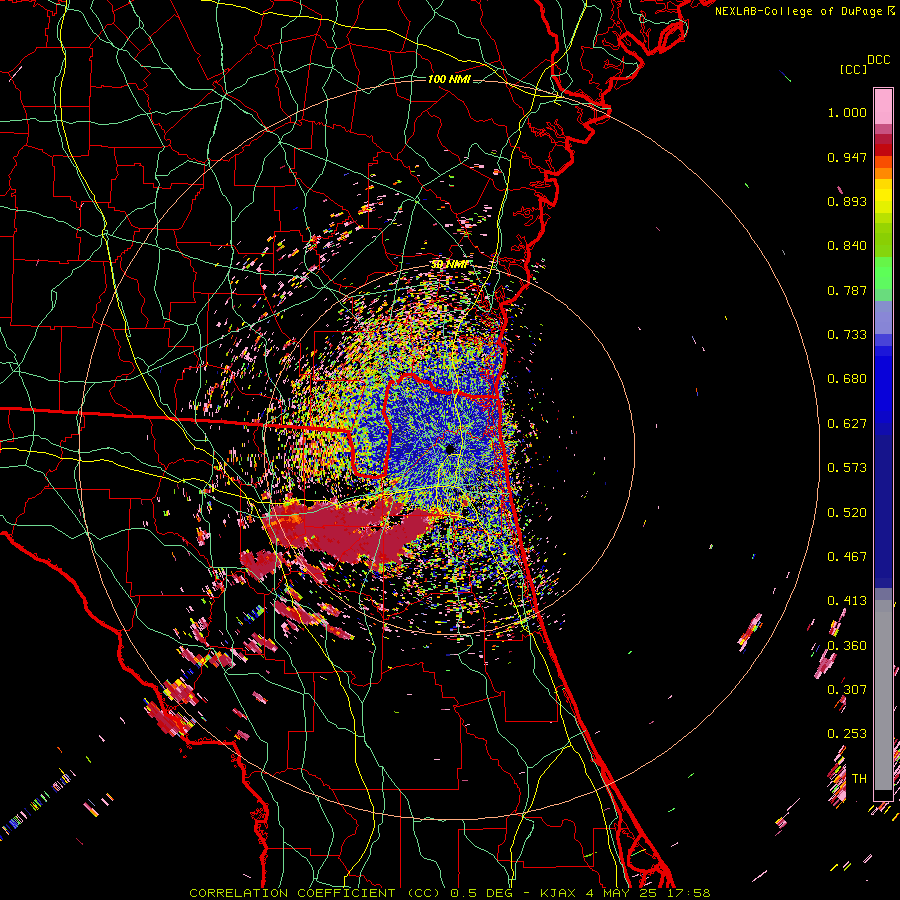Click the 0.467 value on the color scale
The height and width of the screenshot is (900, 900).
[x=847, y=557]
